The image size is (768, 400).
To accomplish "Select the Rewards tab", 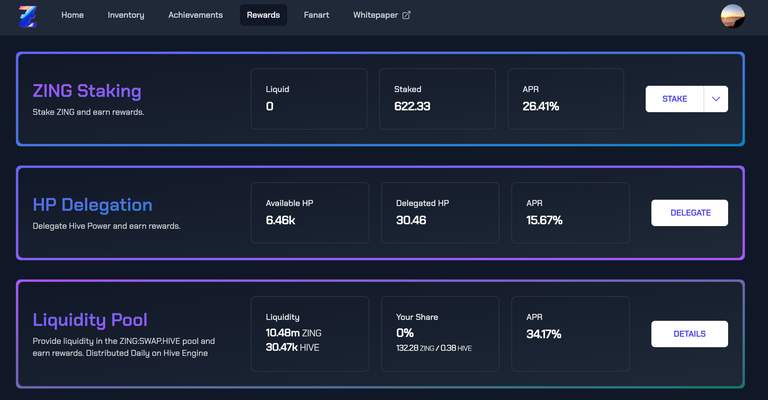I will [264, 15].
